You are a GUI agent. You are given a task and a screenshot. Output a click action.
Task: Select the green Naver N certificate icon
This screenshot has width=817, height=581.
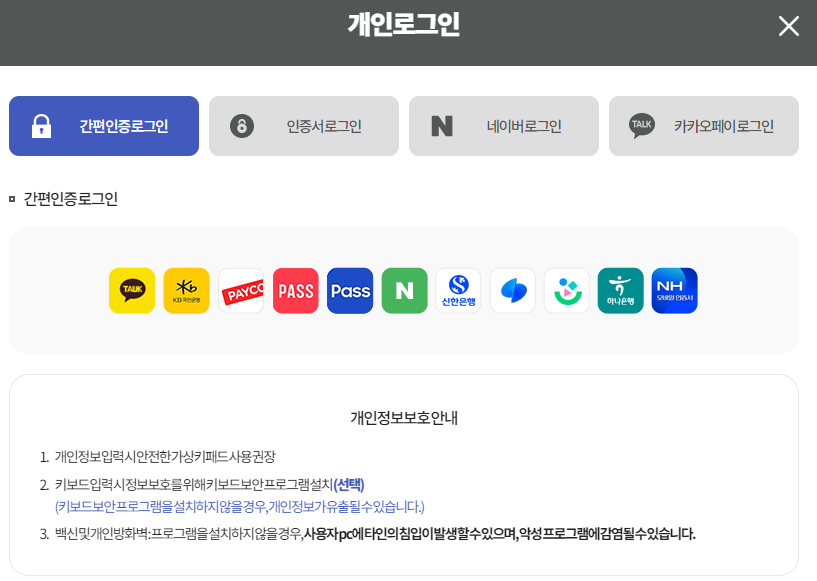point(404,291)
